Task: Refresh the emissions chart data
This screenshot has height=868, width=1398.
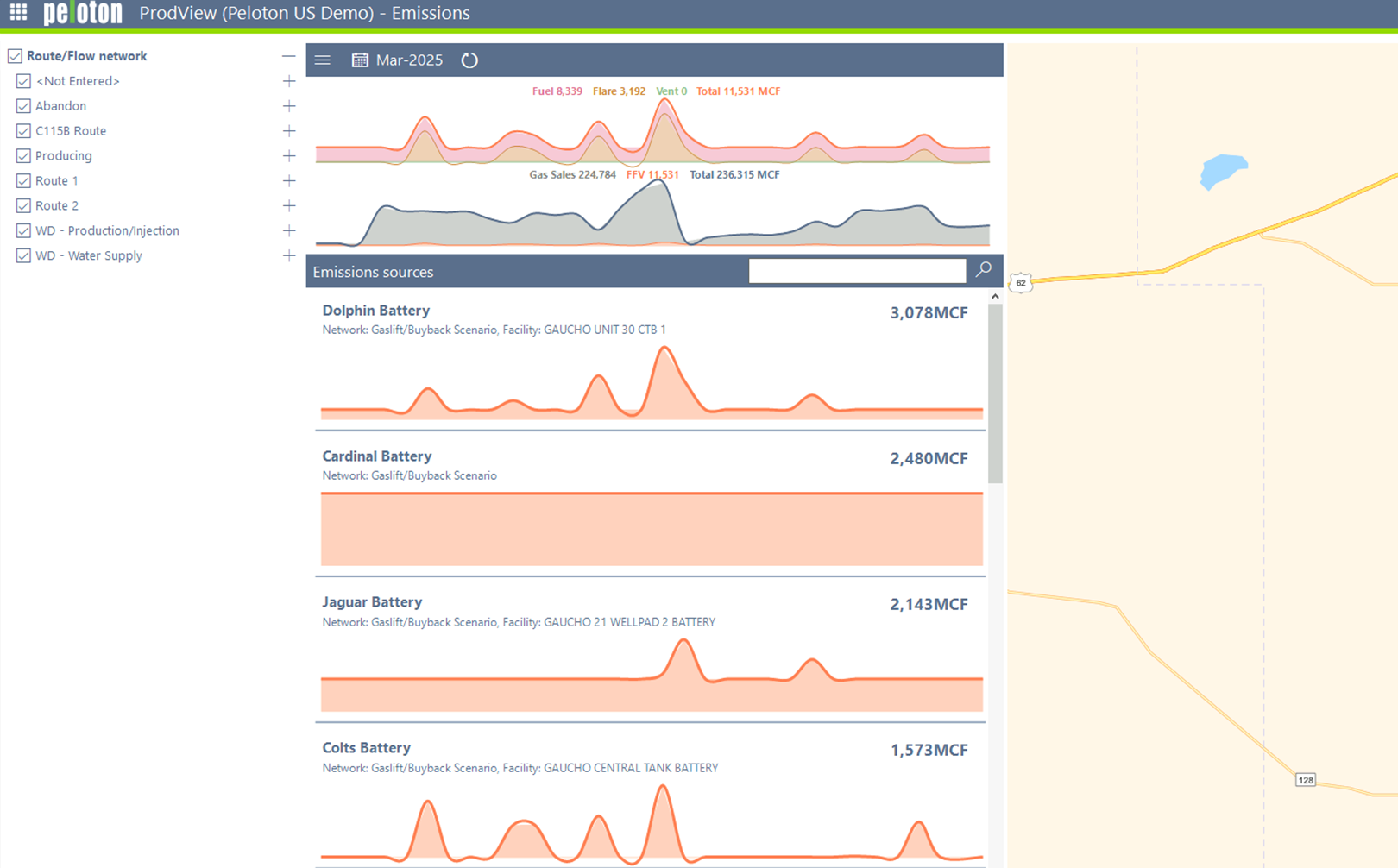Action: pyautogui.click(x=469, y=60)
